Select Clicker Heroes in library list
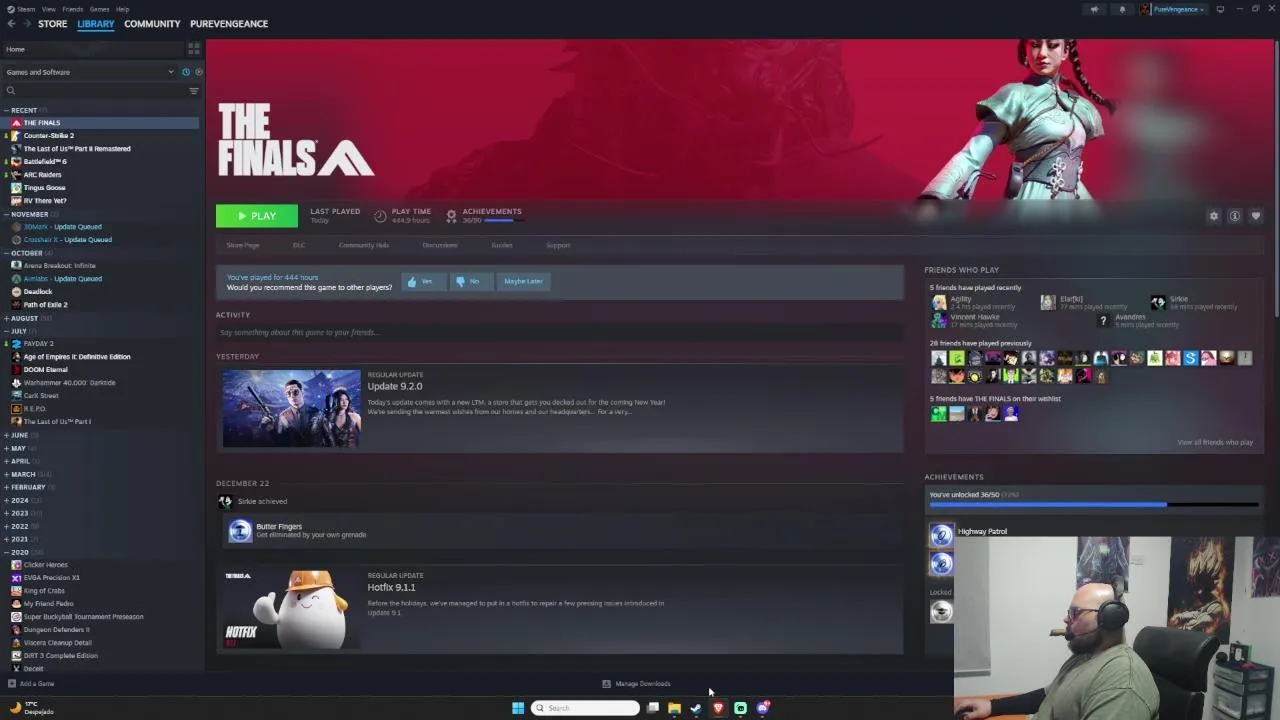This screenshot has width=1280, height=720. coord(45,565)
